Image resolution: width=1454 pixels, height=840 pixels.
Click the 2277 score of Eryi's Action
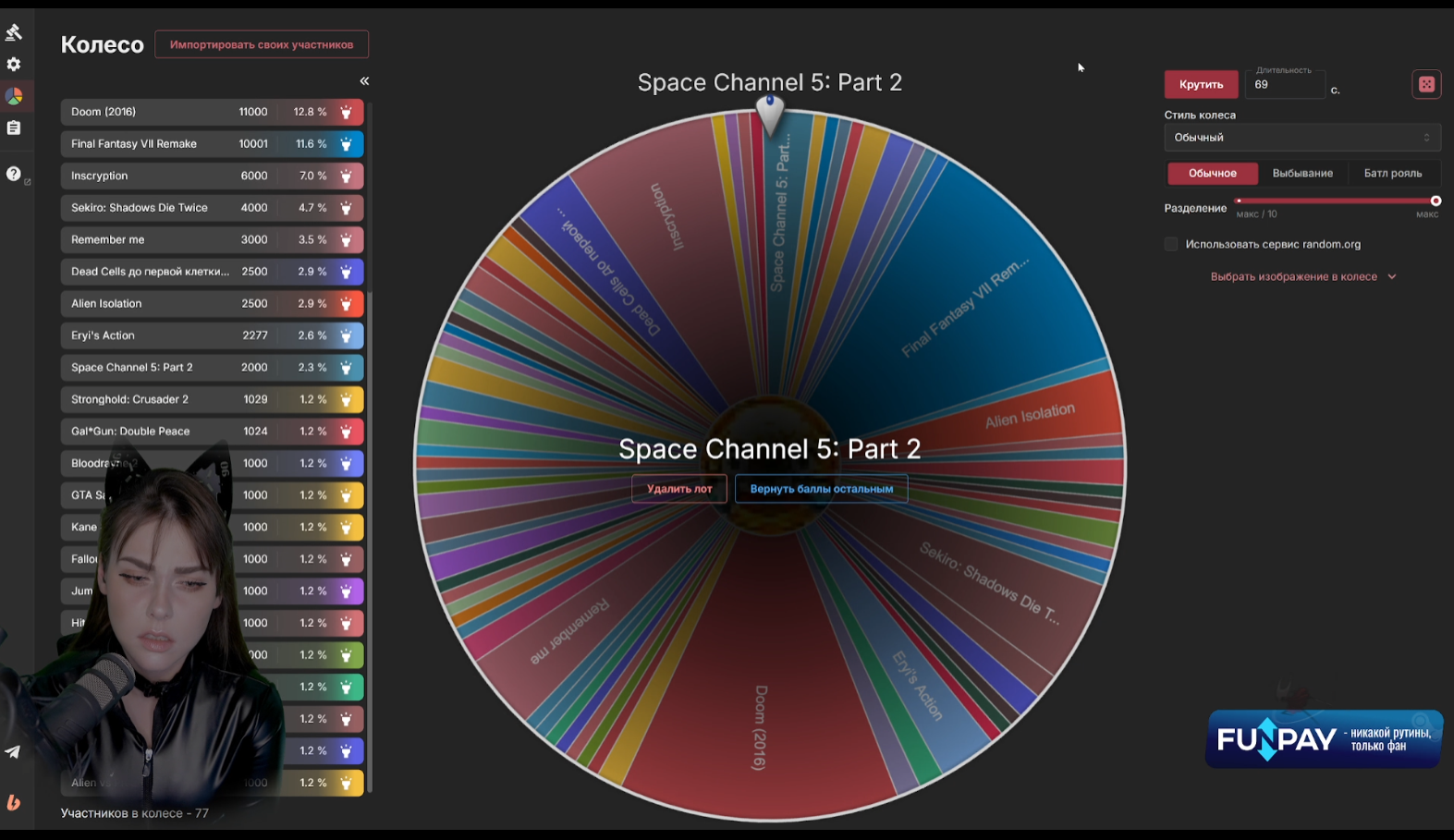pyautogui.click(x=255, y=335)
